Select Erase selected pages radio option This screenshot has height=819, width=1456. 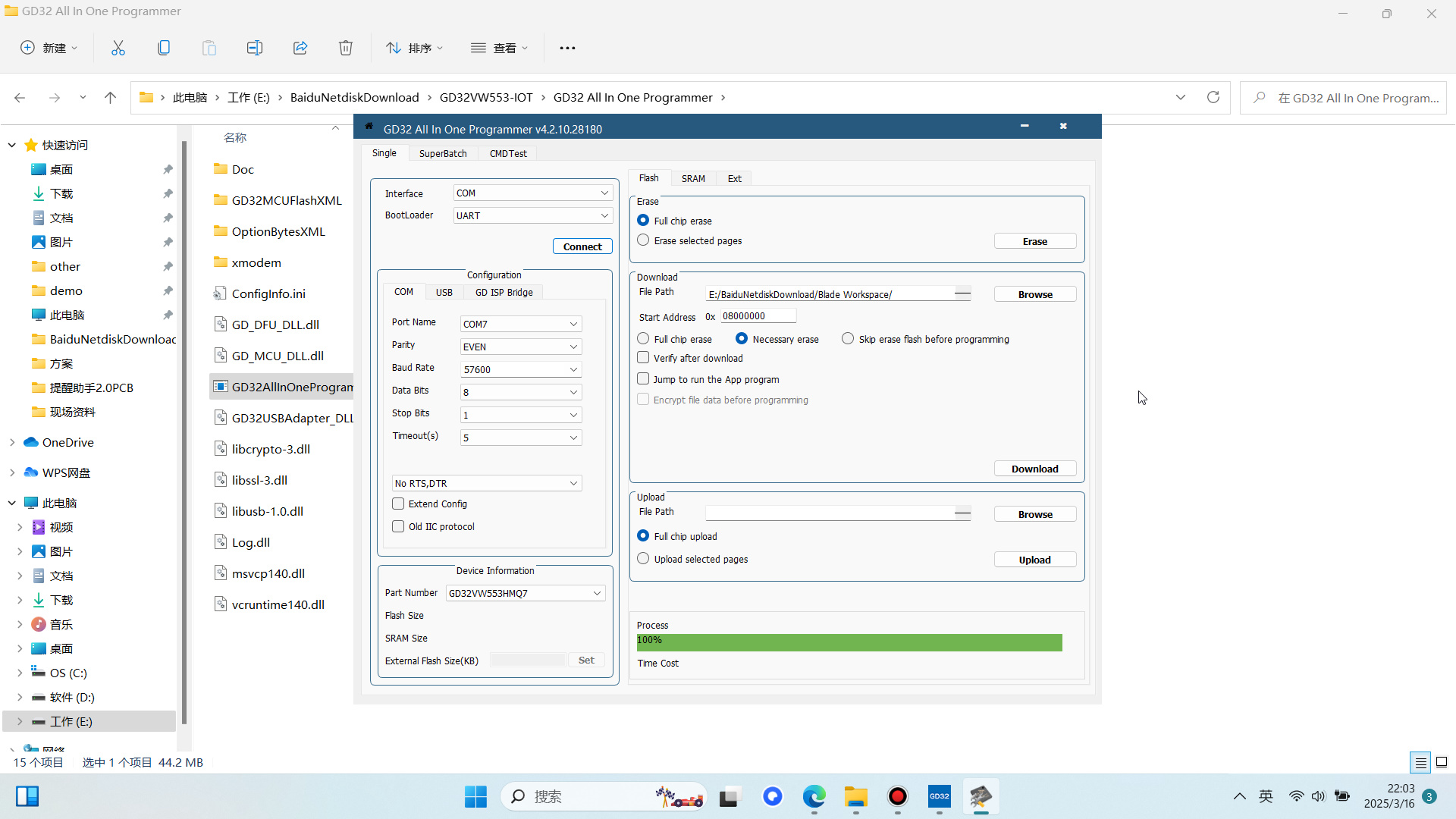(x=643, y=240)
